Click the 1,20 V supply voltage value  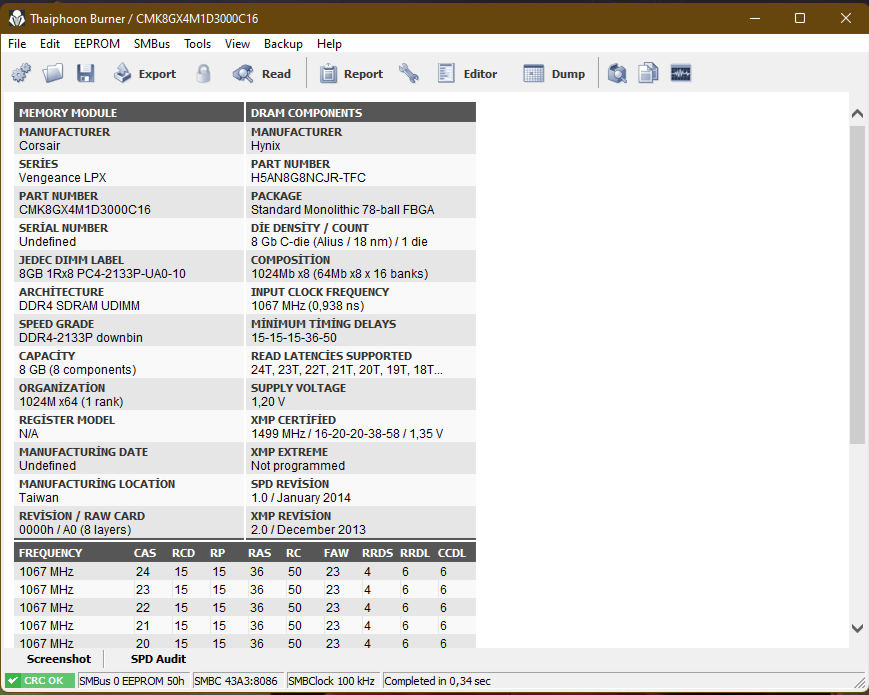[268, 402]
